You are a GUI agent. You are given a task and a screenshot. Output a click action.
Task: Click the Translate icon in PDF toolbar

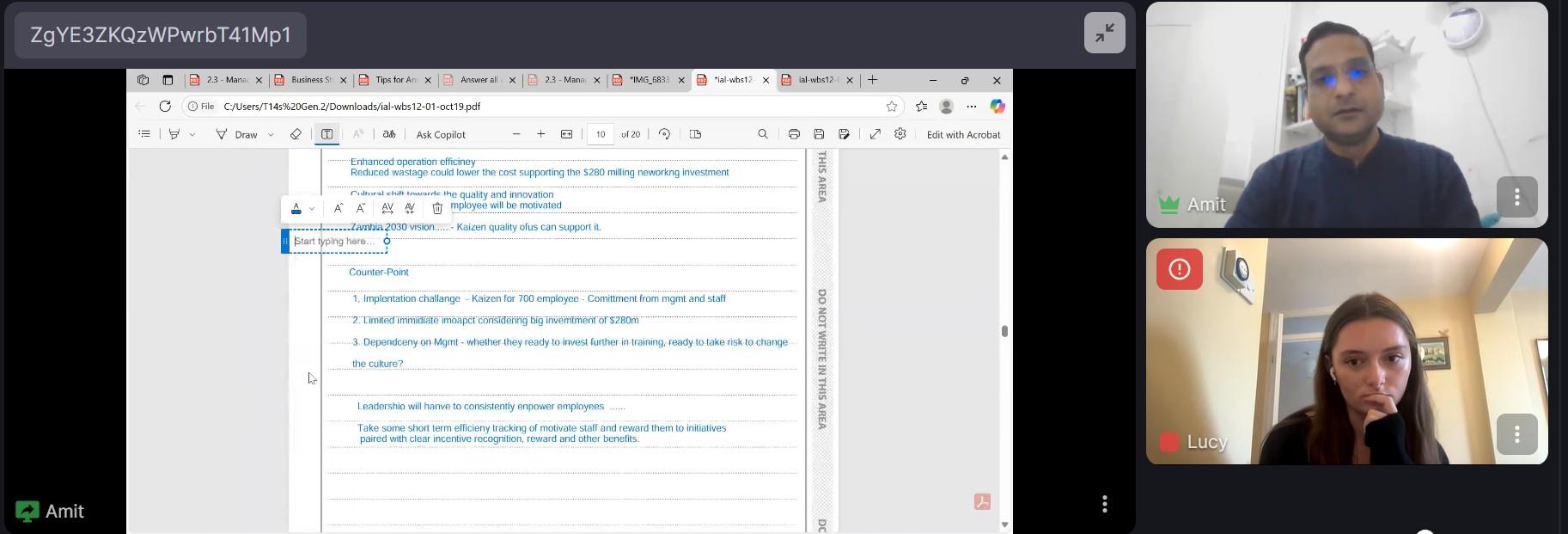pos(389,134)
